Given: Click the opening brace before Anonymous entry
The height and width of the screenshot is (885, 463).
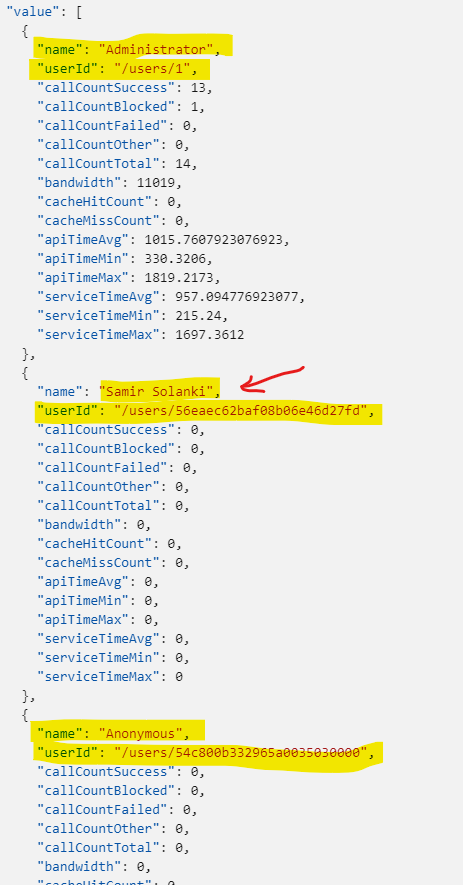Looking at the screenshot, I should pos(25,715).
